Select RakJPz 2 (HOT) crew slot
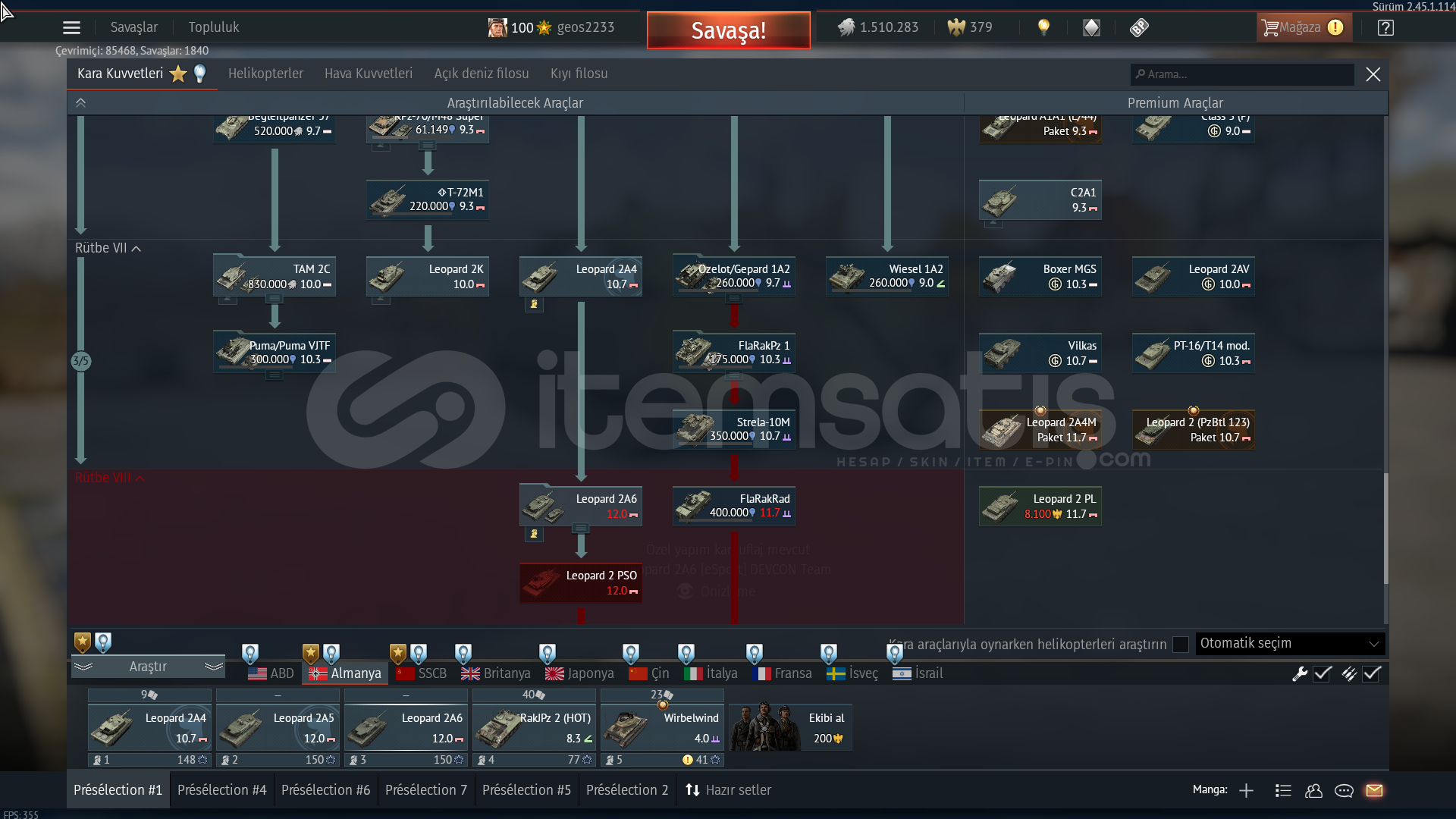This screenshot has width=1456, height=819. pyautogui.click(x=534, y=727)
